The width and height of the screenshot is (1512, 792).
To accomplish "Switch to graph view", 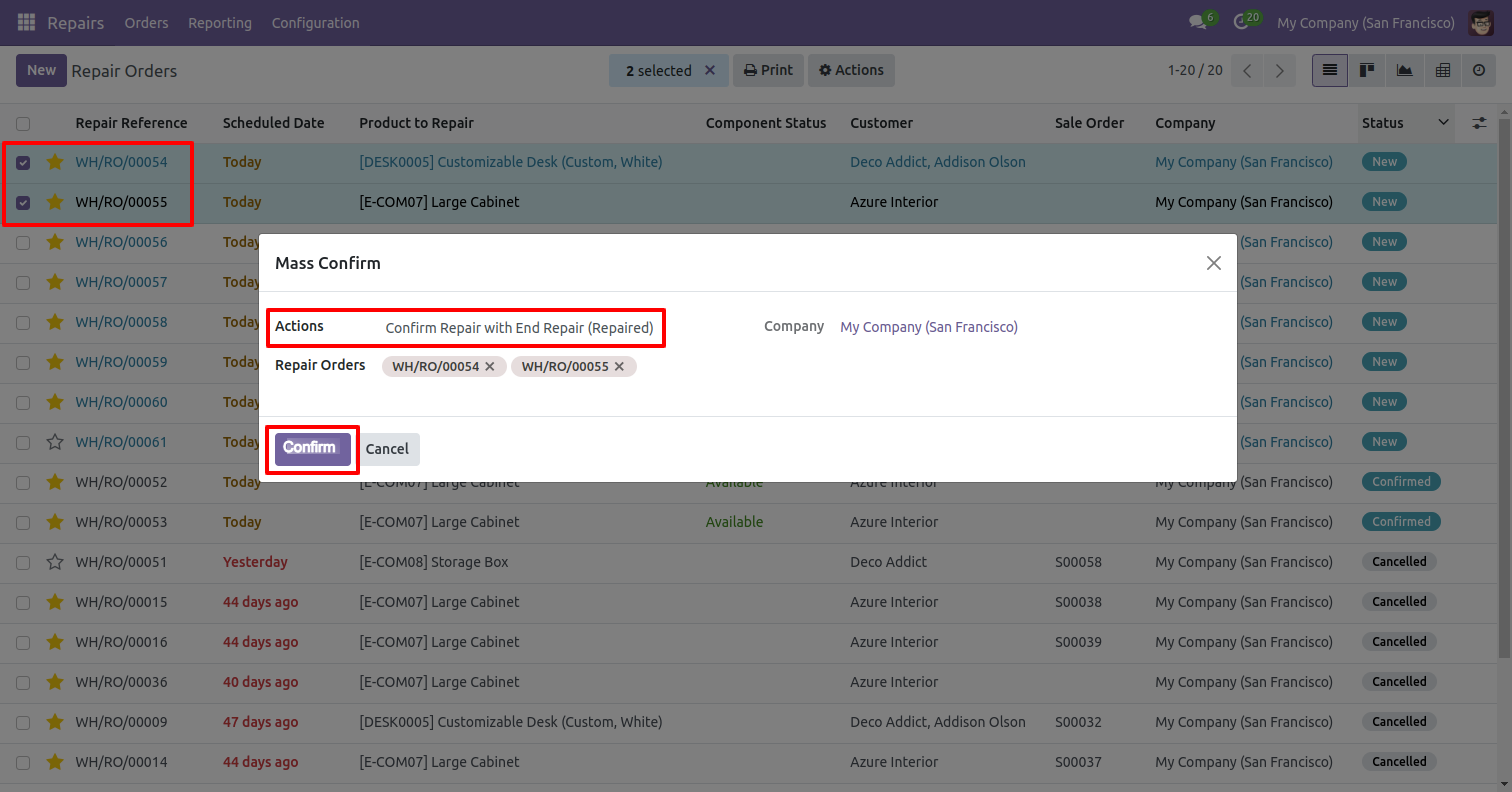I will click(1404, 70).
